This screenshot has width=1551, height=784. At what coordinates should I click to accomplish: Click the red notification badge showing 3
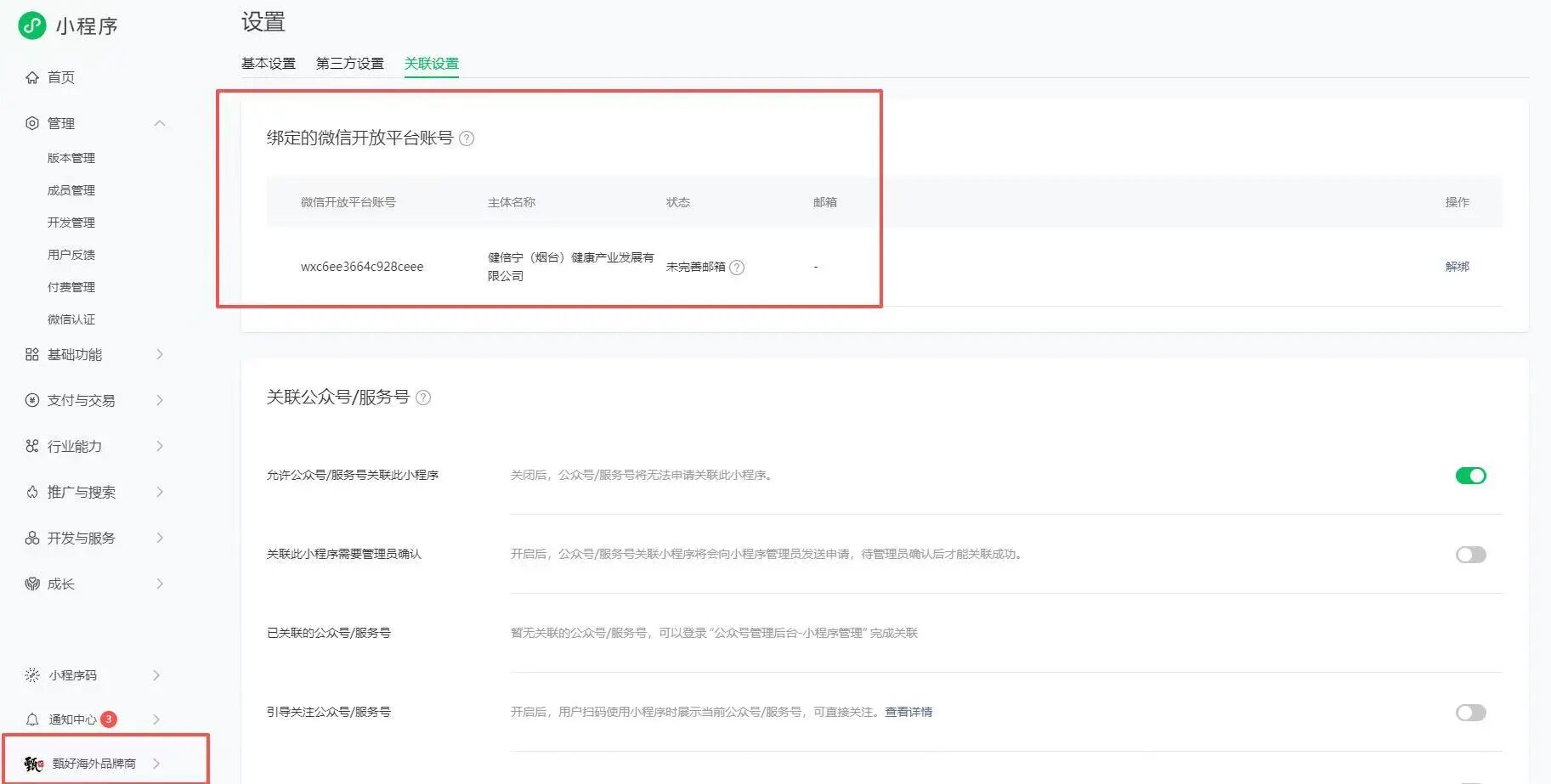[x=109, y=719]
